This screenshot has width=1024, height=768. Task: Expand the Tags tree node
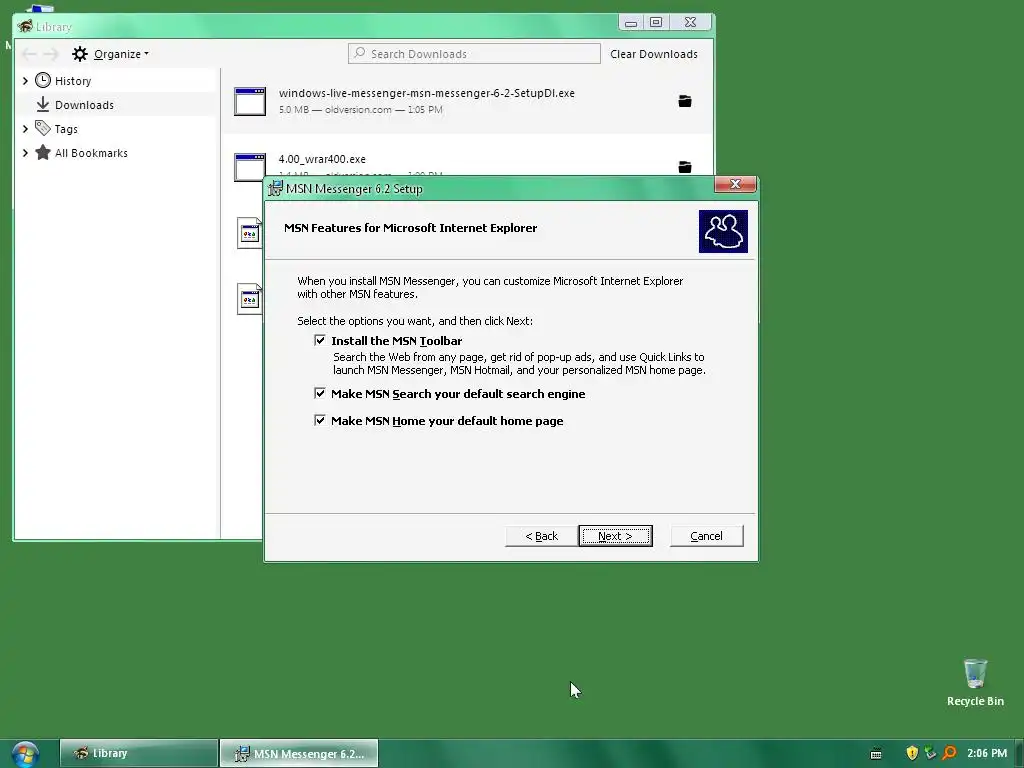(x=25, y=129)
